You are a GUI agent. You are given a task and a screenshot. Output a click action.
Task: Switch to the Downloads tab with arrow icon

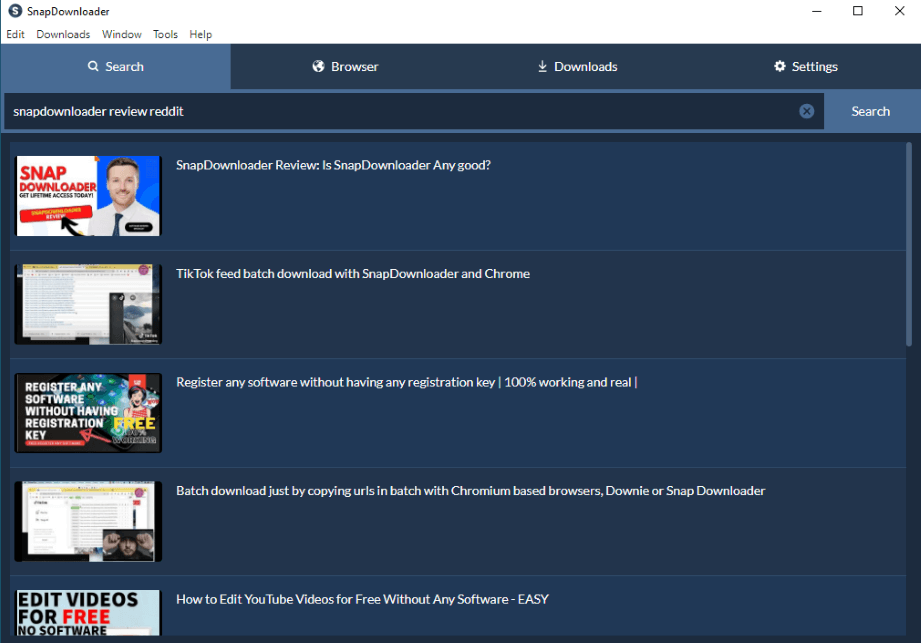(x=577, y=66)
